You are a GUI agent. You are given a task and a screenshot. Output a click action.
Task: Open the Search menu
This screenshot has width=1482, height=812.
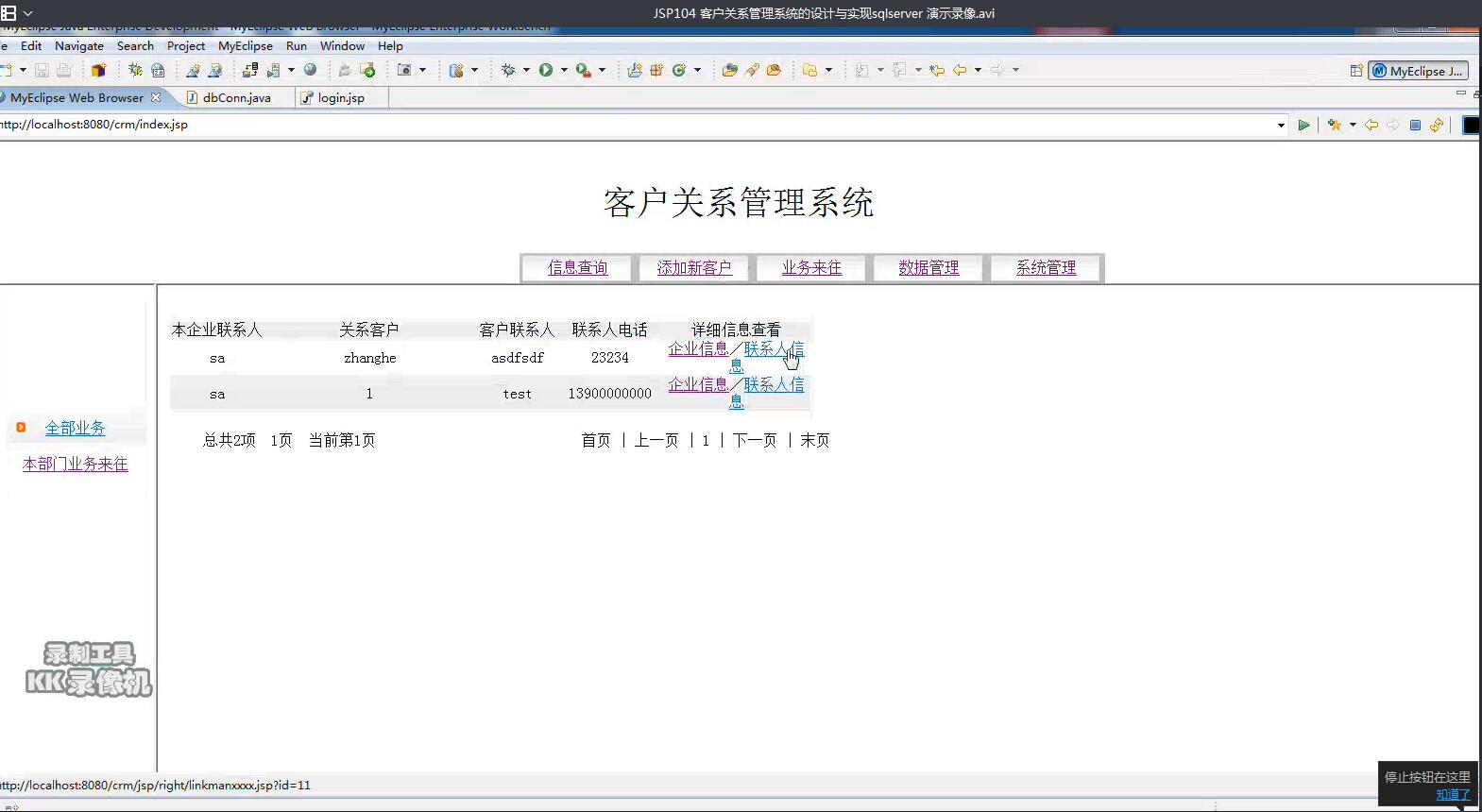click(x=135, y=45)
